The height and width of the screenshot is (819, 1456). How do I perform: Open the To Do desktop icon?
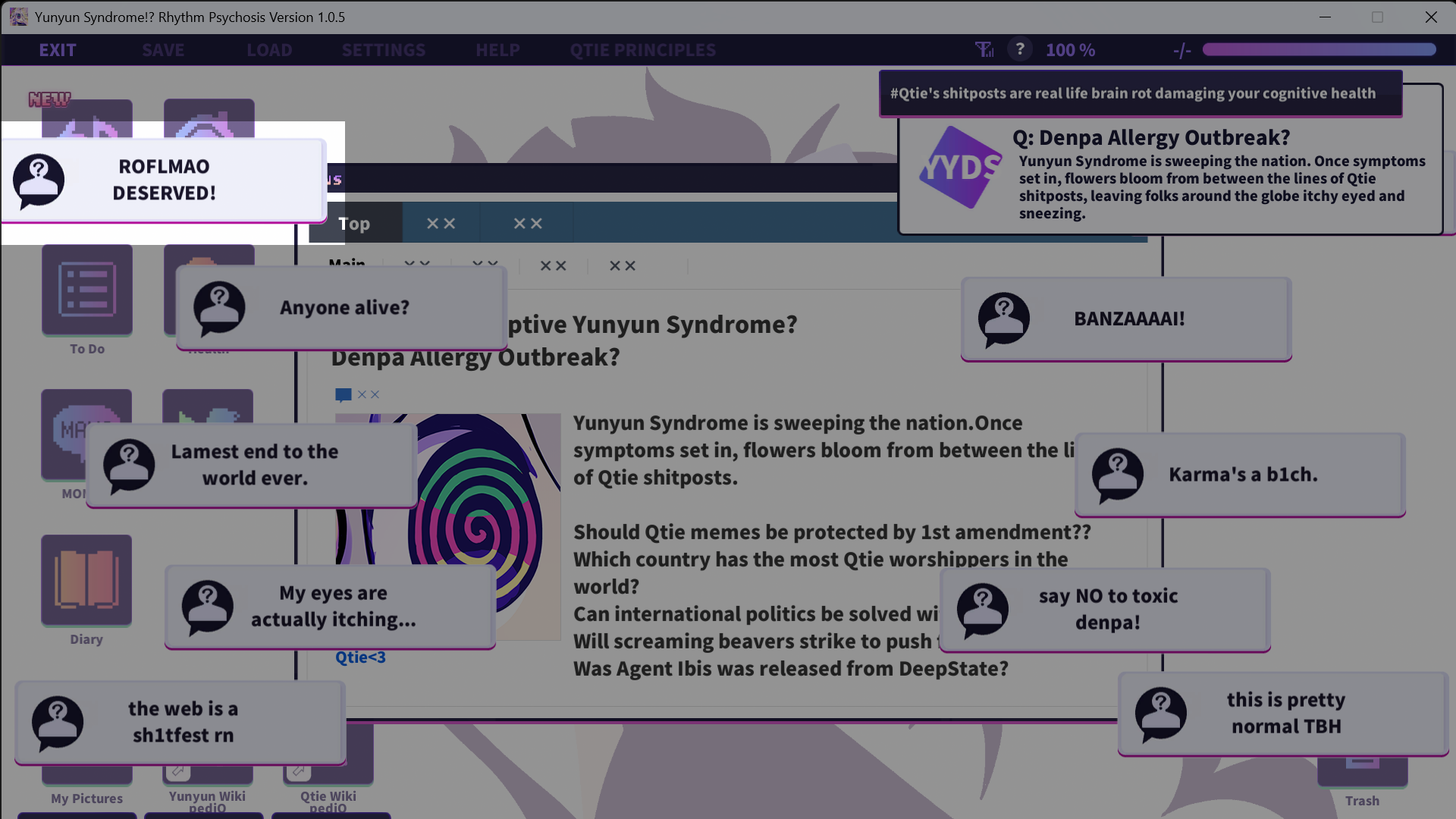click(x=87, y=290)
